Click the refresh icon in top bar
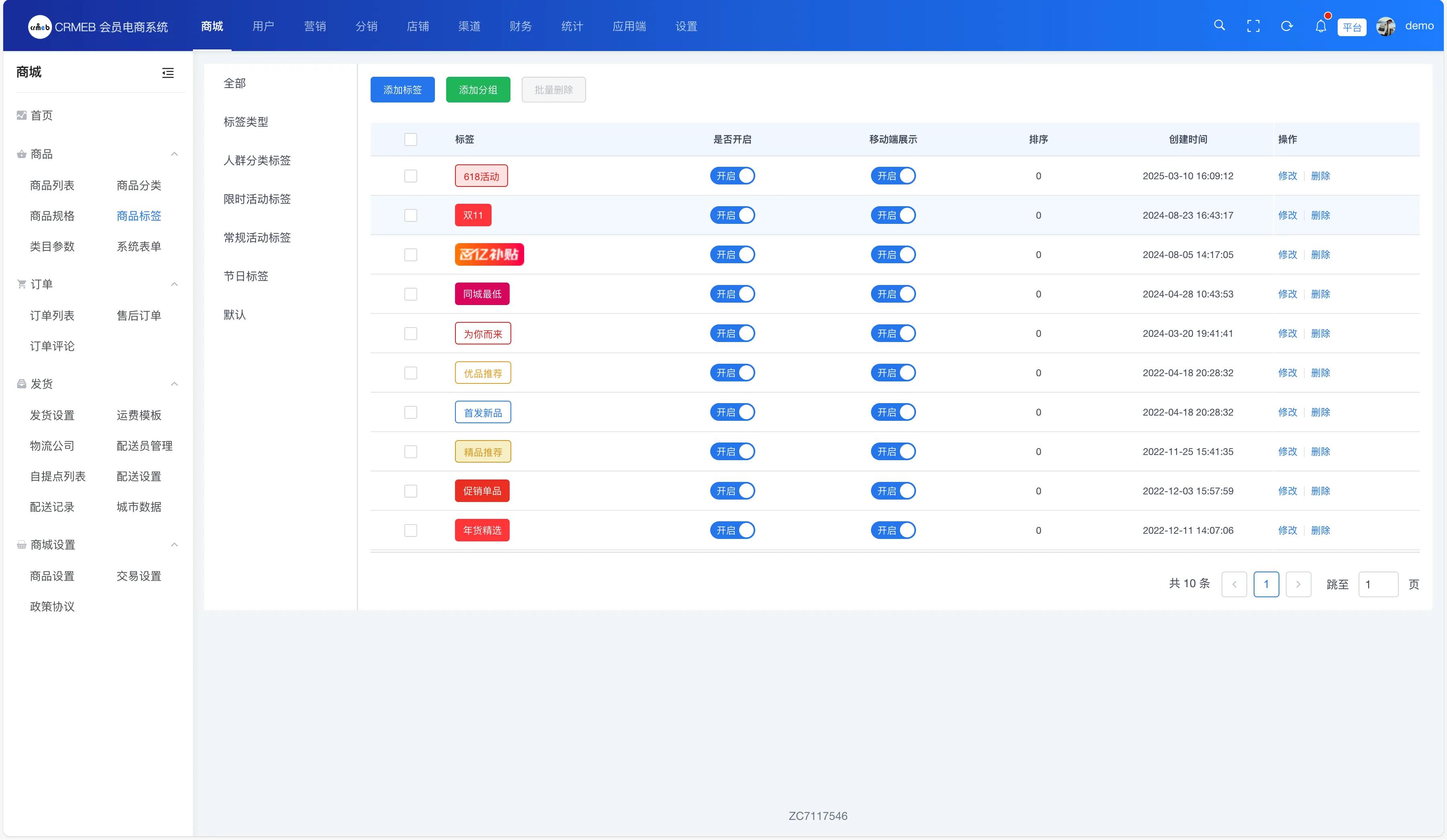Image resolution: width=1447 pixels, height=840 pixels. coord(1287,26)
